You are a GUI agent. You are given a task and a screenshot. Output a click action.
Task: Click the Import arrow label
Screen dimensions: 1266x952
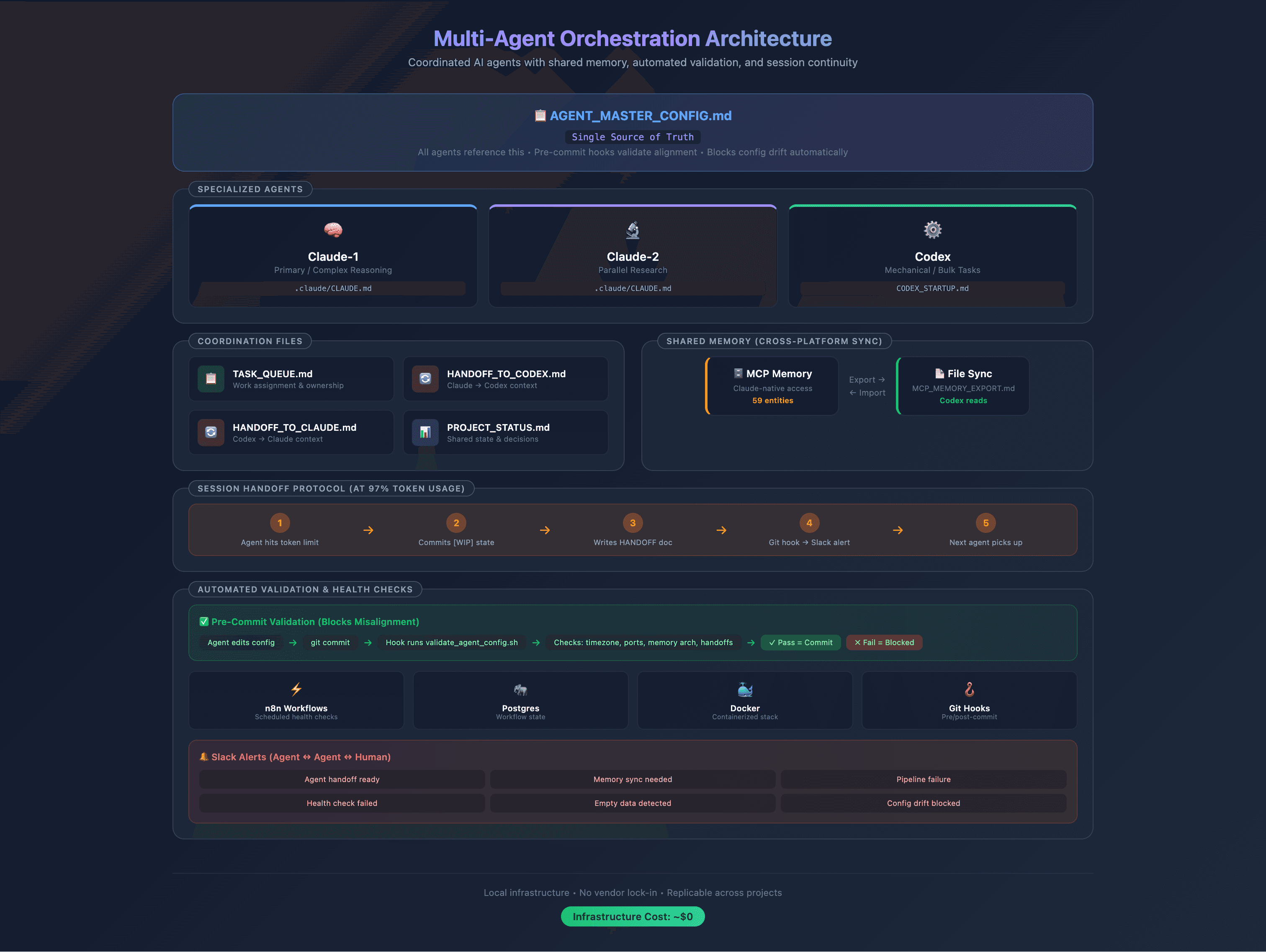(x=867, y=393)
